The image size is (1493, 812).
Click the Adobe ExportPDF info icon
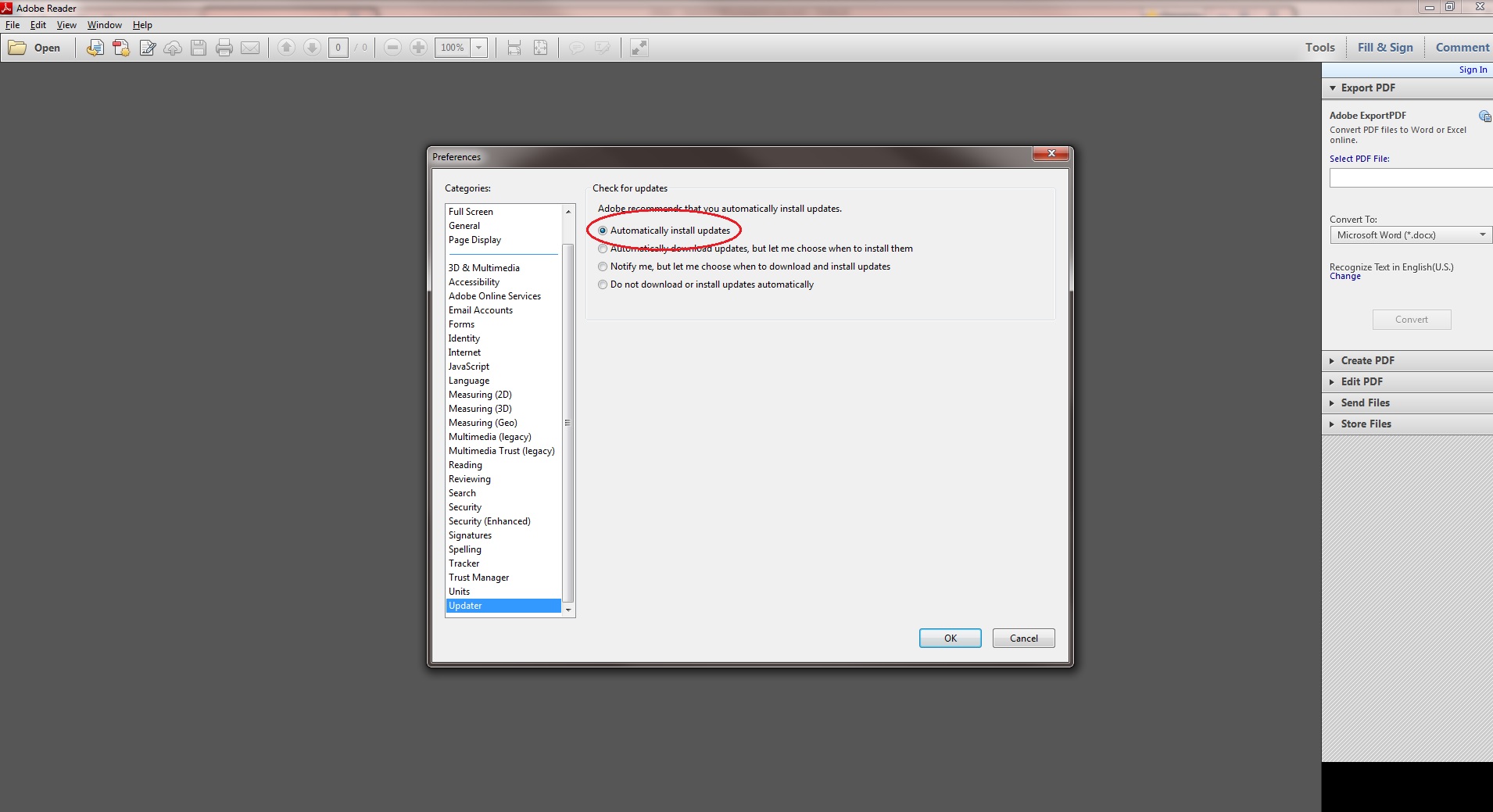[x=1484, y=116]
